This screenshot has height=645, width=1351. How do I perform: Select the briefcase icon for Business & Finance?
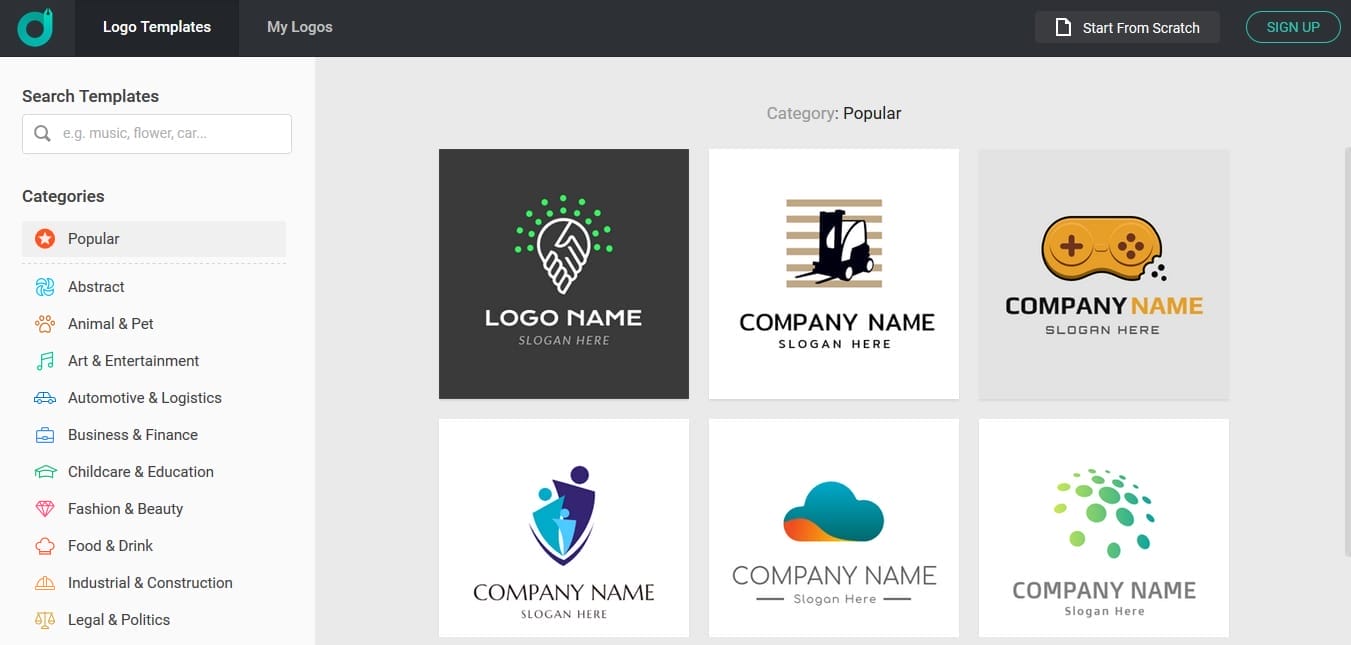(44, 434)
